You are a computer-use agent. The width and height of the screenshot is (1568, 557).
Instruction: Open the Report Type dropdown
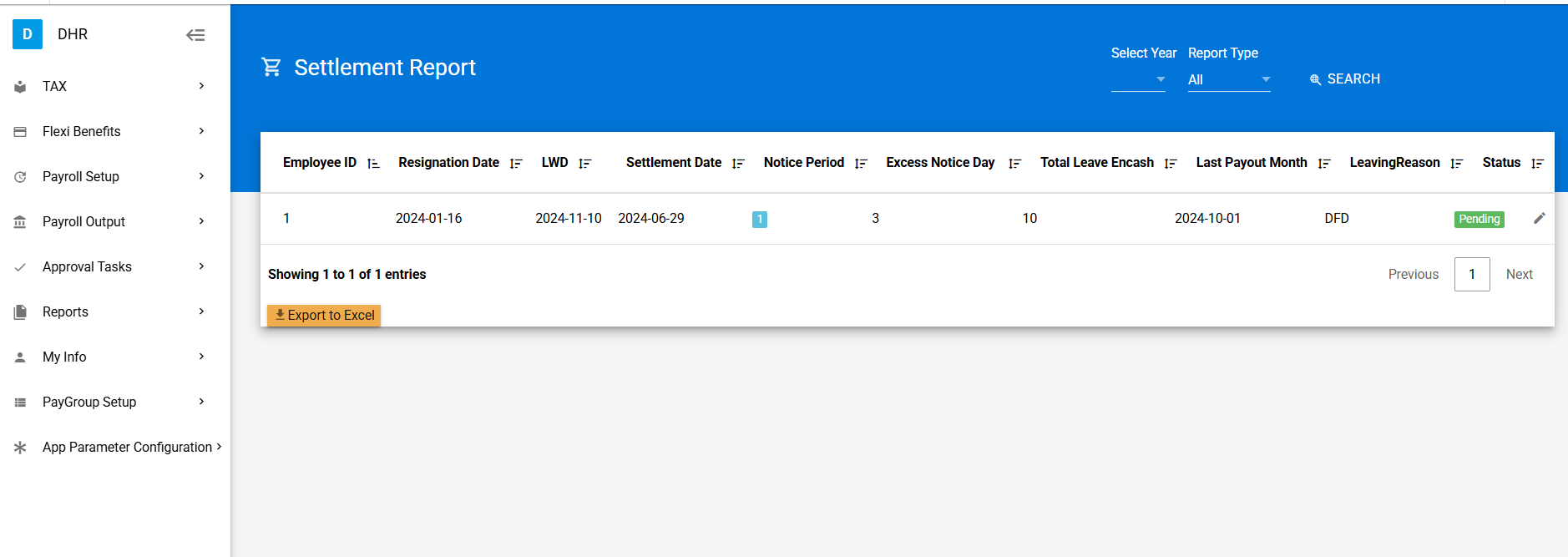[x=1228, y=79]
